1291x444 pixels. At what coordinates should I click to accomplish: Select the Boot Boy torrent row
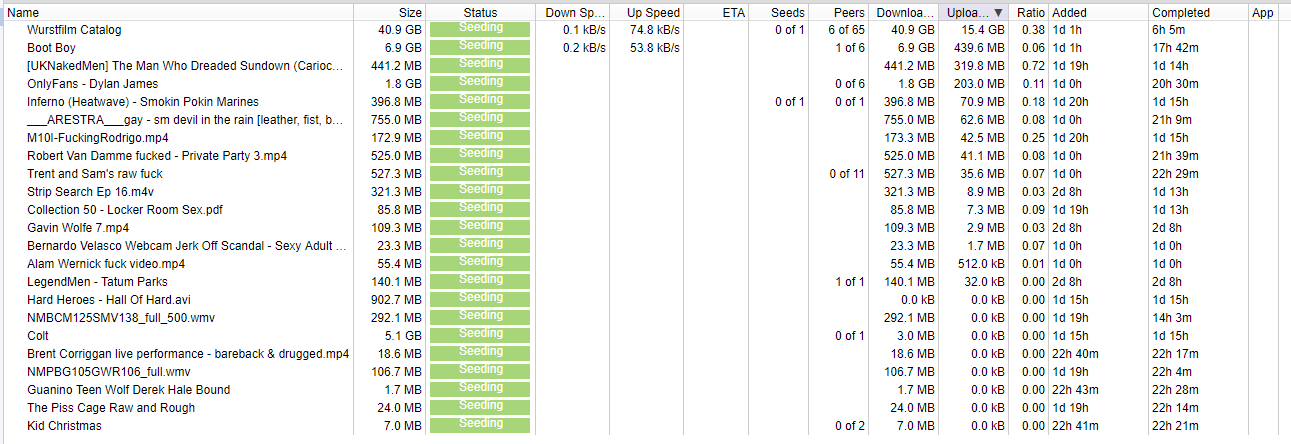point(51,48)
